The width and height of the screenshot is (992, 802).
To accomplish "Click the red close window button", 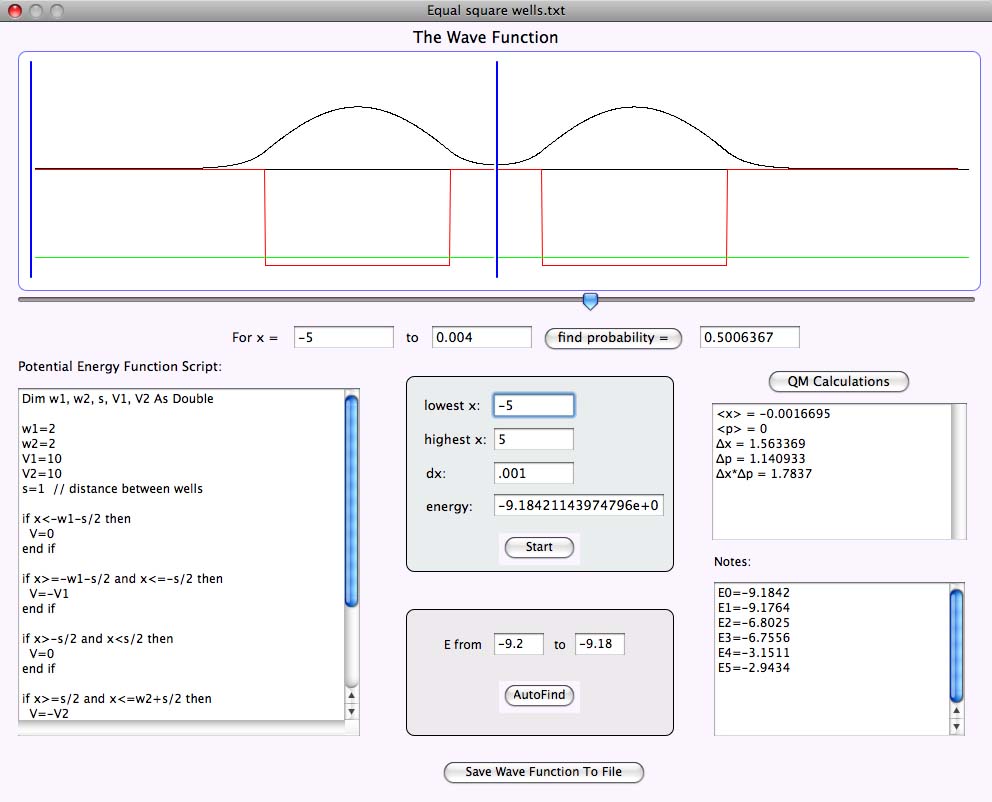I will pos(15,11).
